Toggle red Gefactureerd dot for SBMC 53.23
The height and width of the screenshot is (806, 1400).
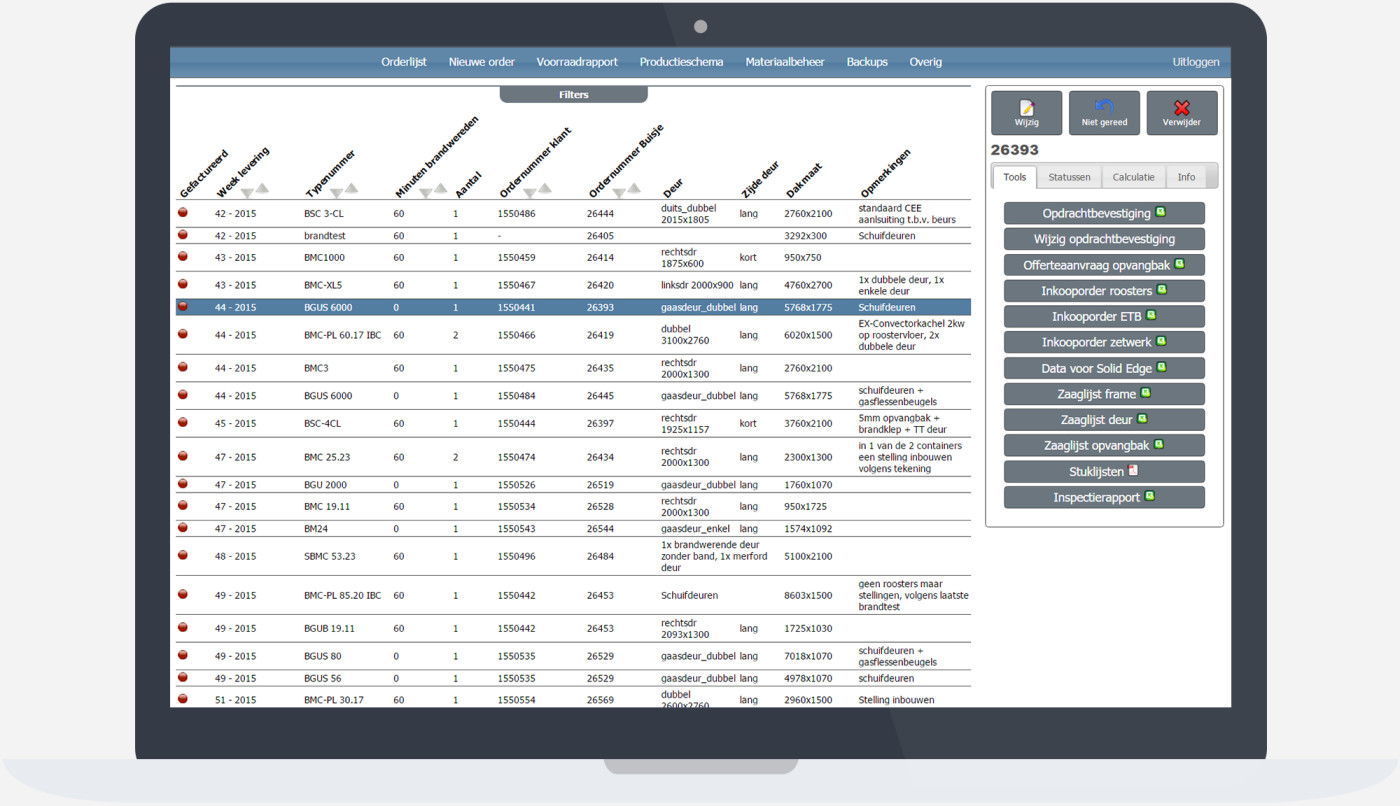pos(183,555)
